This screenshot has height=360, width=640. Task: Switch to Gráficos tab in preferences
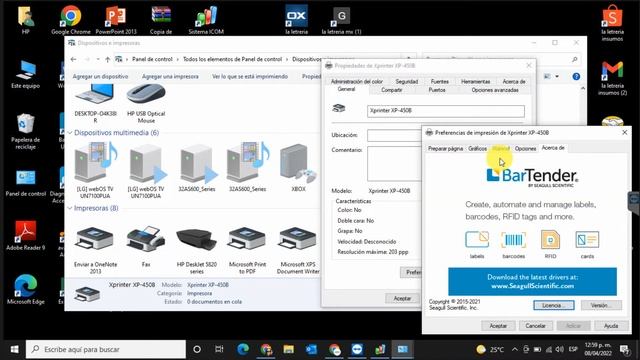[x=477, y=149]
